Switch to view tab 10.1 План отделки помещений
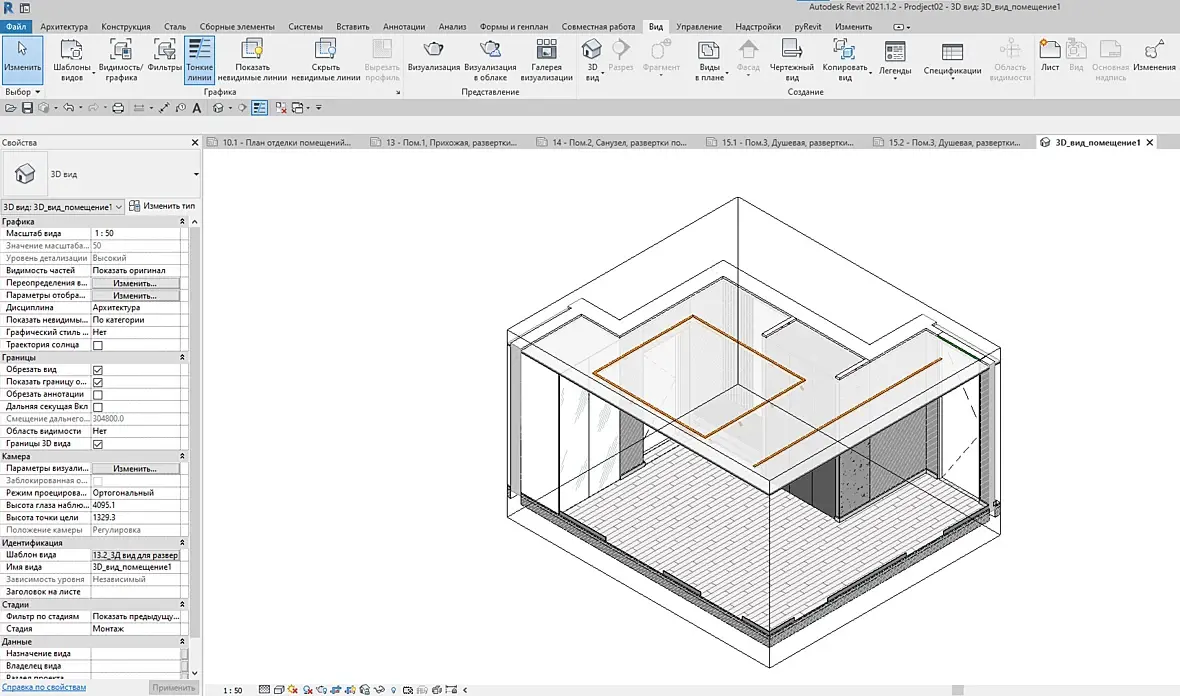 pos(285,143)
